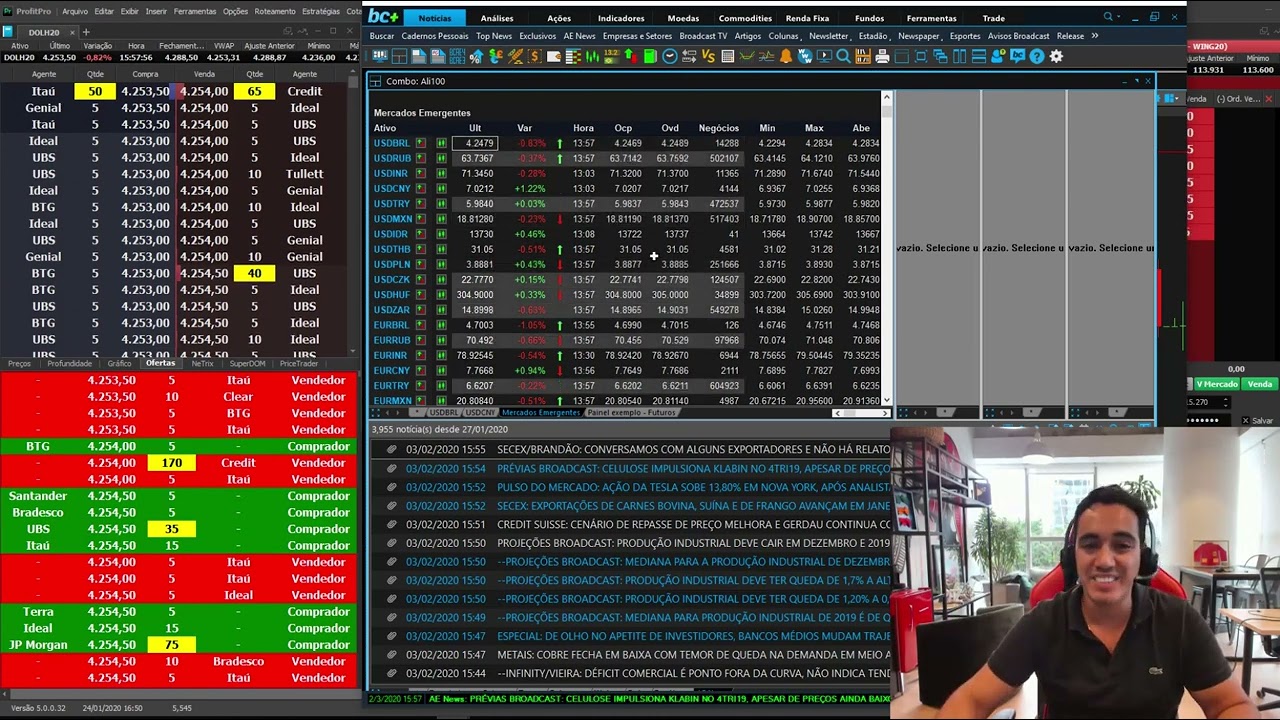Screen dimensions: 1280x720
Task: Open the magnifier search tool in the toolbar
Action: tap(843, 57)
